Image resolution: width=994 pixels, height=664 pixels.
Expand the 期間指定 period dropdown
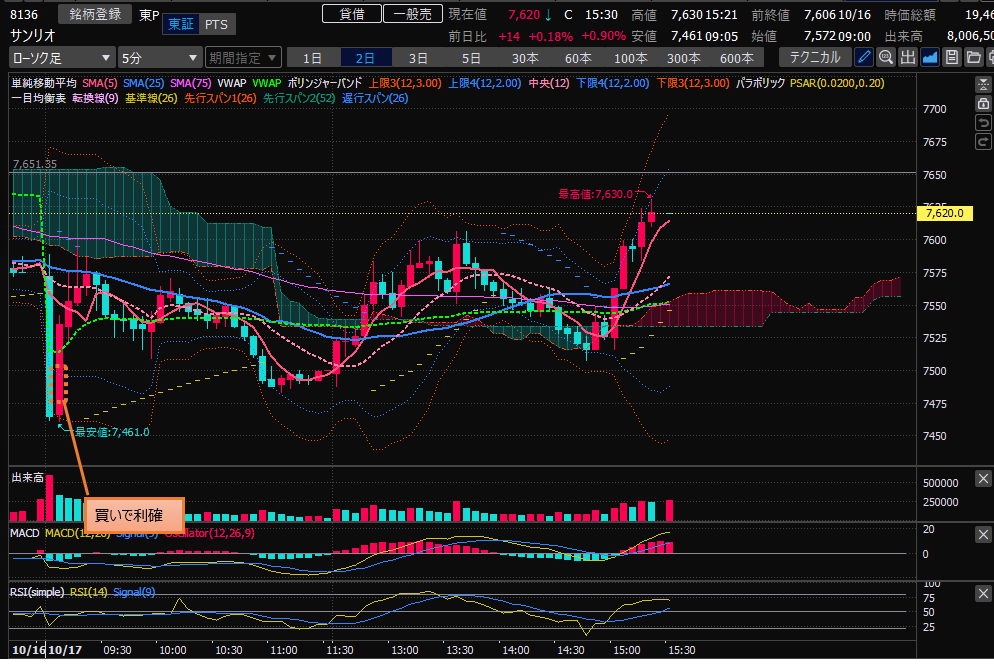(x=244, y=57)
